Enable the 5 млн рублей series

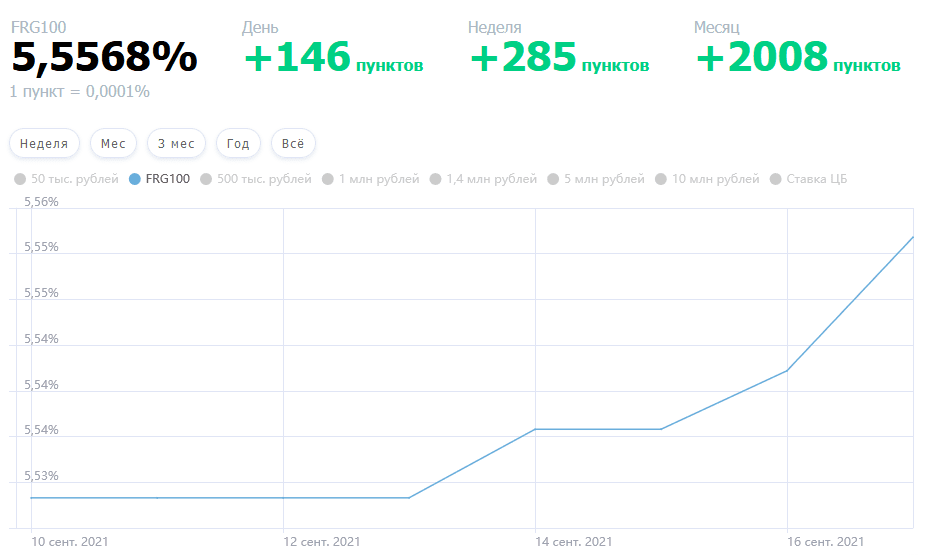tap(596, 179)
